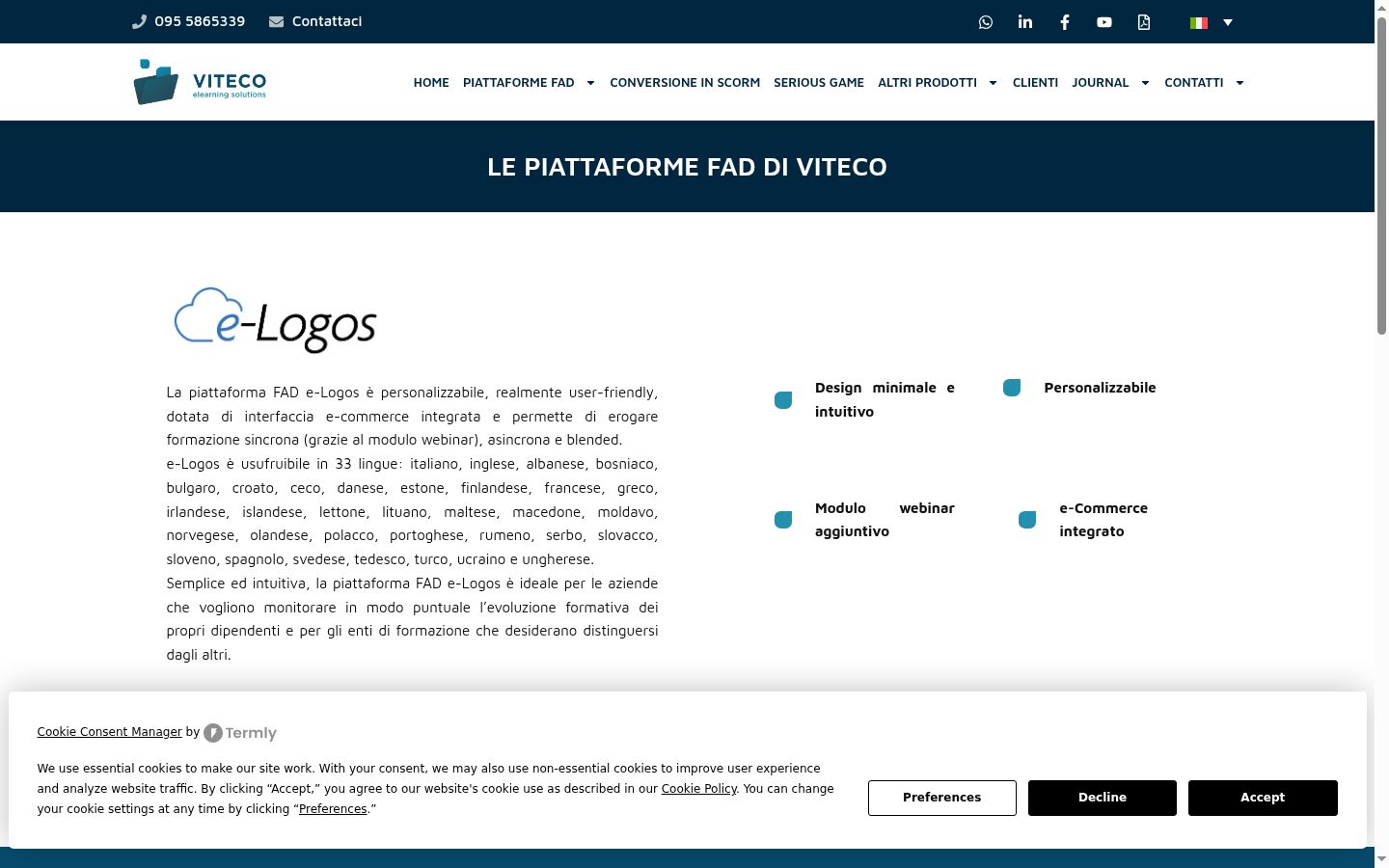The height and width of the screenshot is (868, 1389).
Task: Navigate to the Clienti menu item
Action: tap(1035, 83)
